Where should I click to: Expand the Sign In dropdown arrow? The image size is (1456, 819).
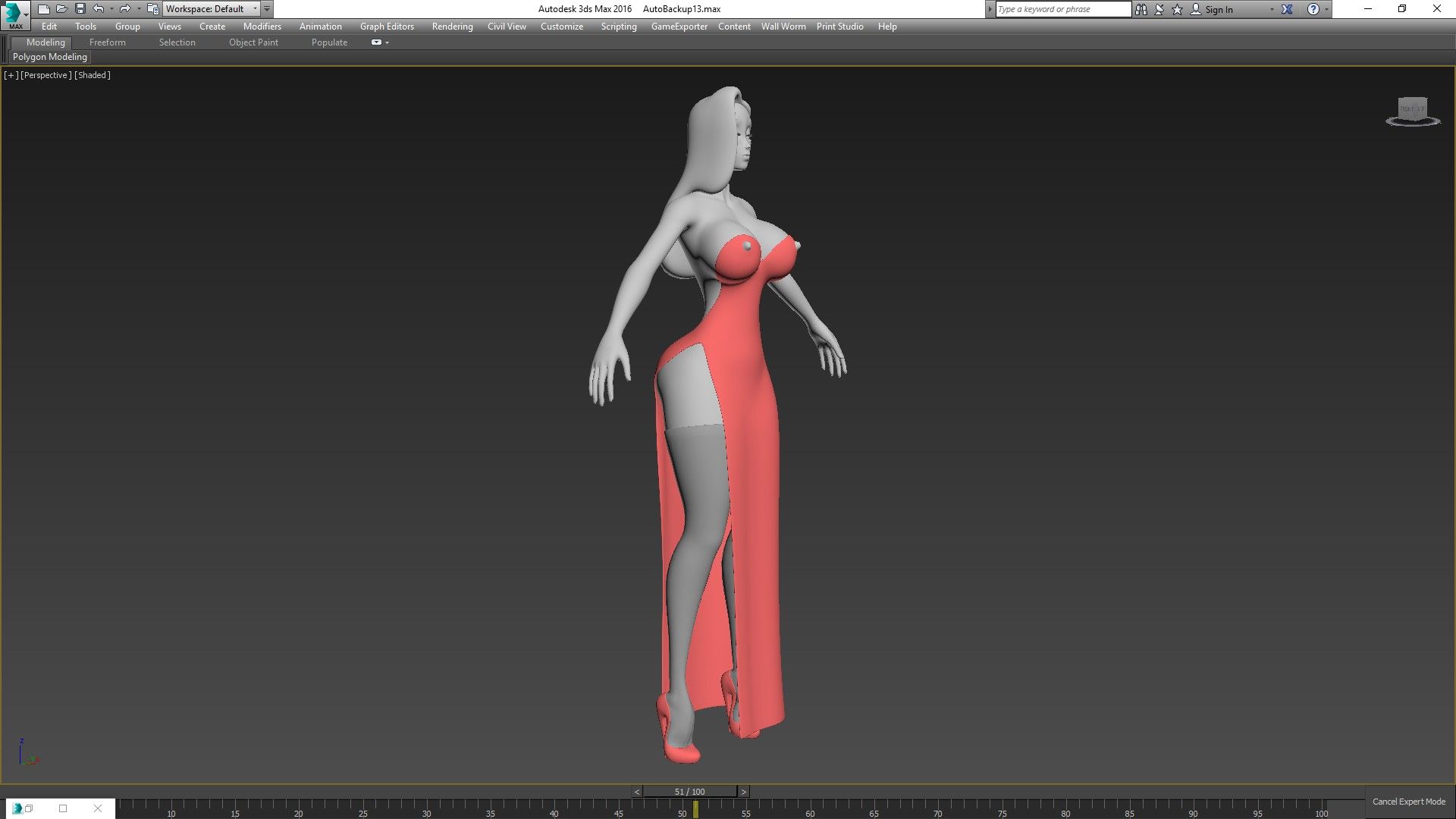coord(1272,9)
